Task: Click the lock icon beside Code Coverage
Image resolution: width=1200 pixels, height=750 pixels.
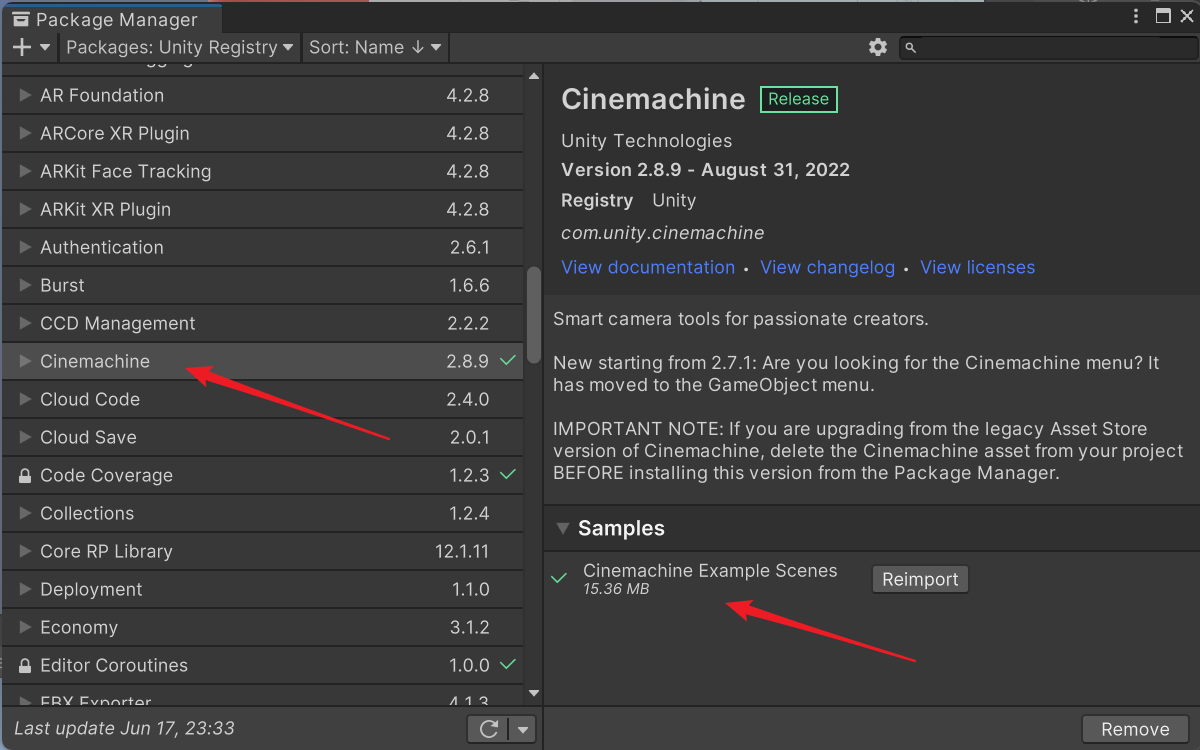Action: [x=25, y=476]
